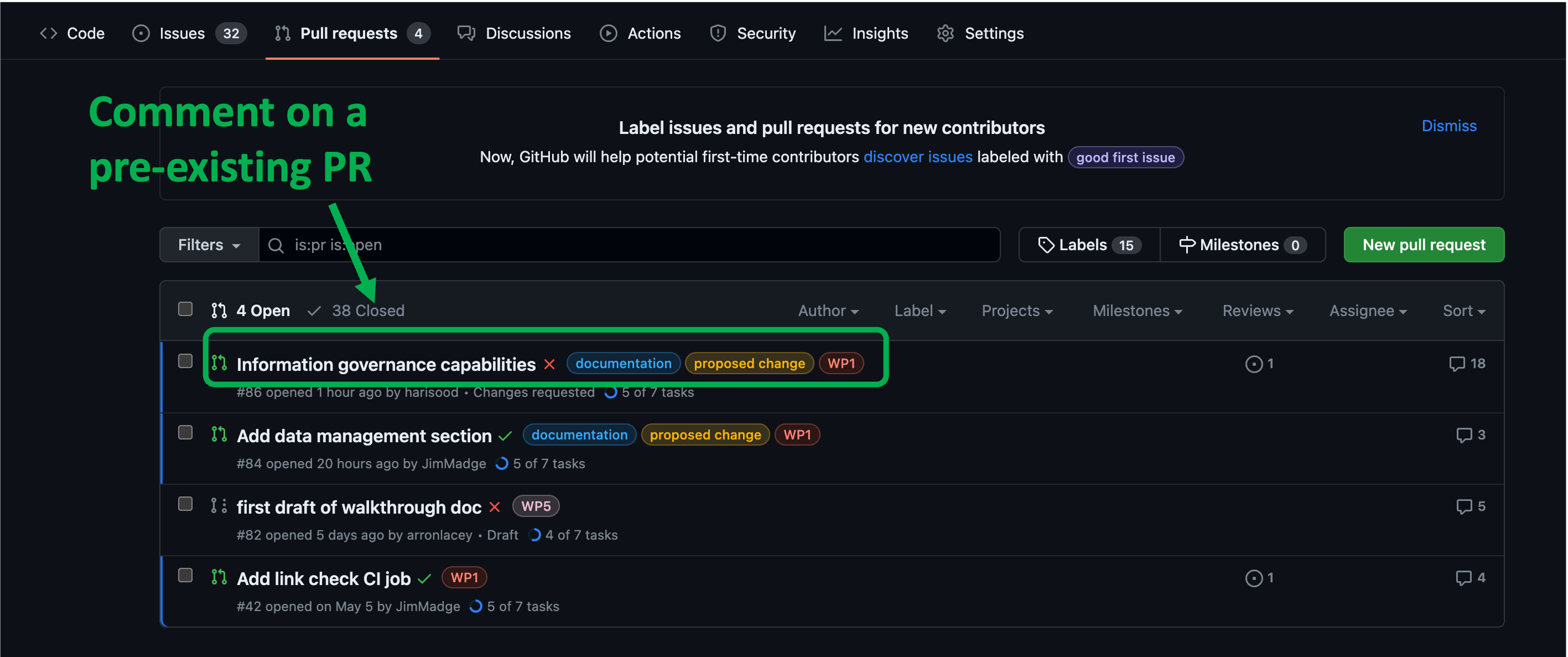Open the Security tab
Image resolution: width=1568 pixels, height=657 pixels.
click(x=753, y=33)
